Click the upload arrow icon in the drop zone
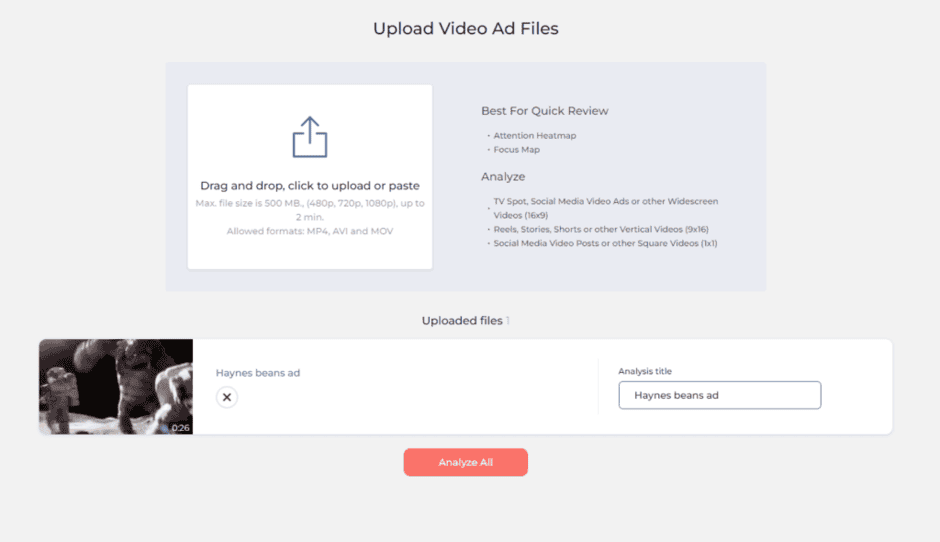Viewport: 940px width, 542px height. coord(309,137)
